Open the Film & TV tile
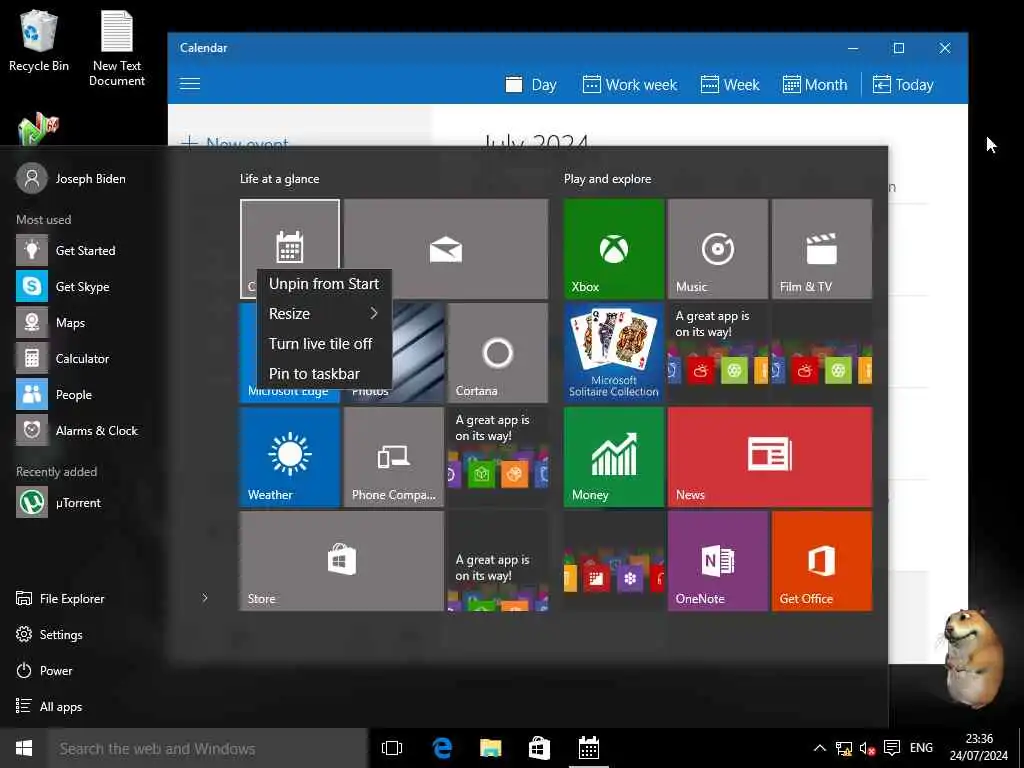Screen dimensions: 1024x768 (x=822, y=249)
